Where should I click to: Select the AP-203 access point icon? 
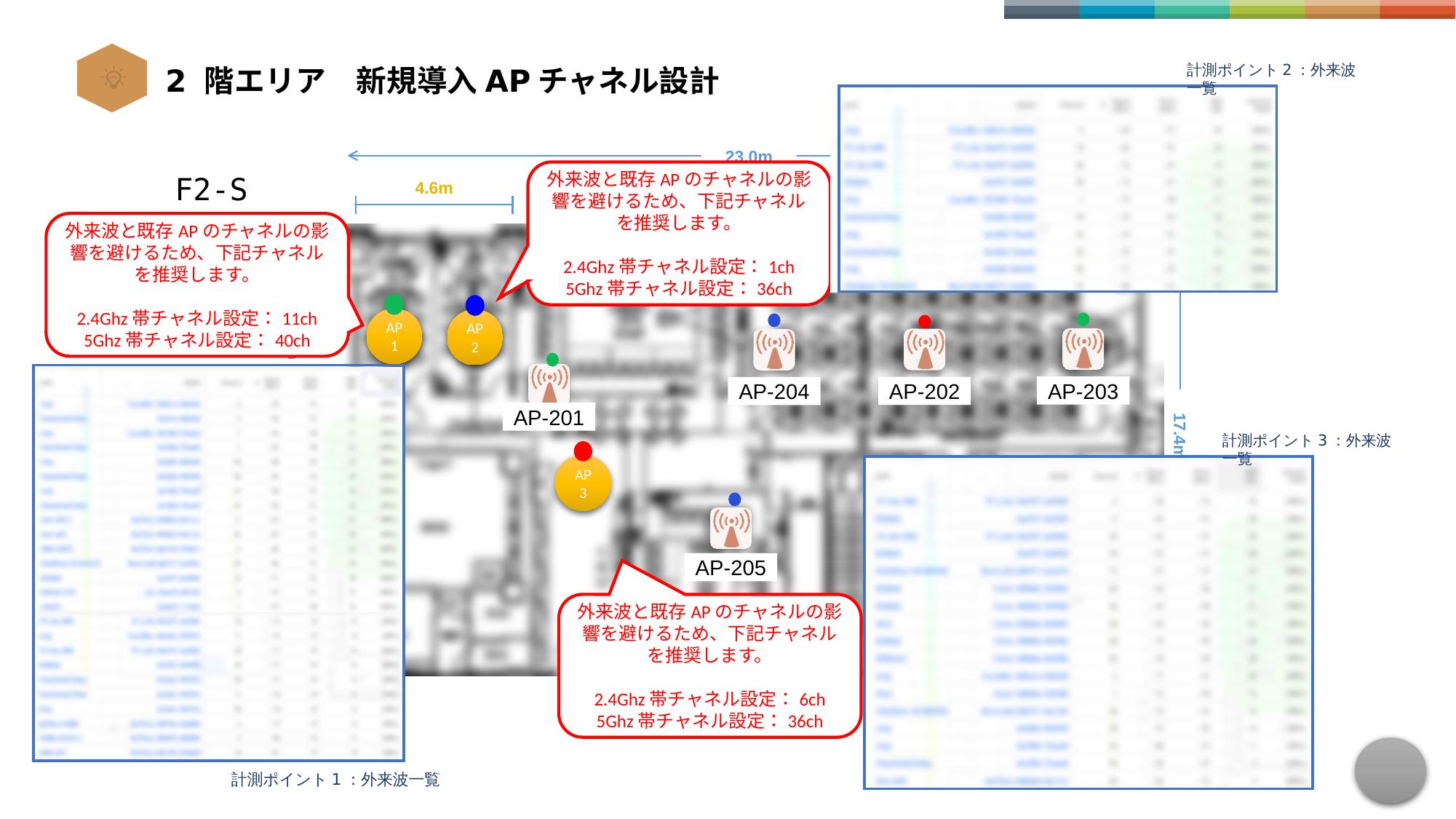point(1083,349)
